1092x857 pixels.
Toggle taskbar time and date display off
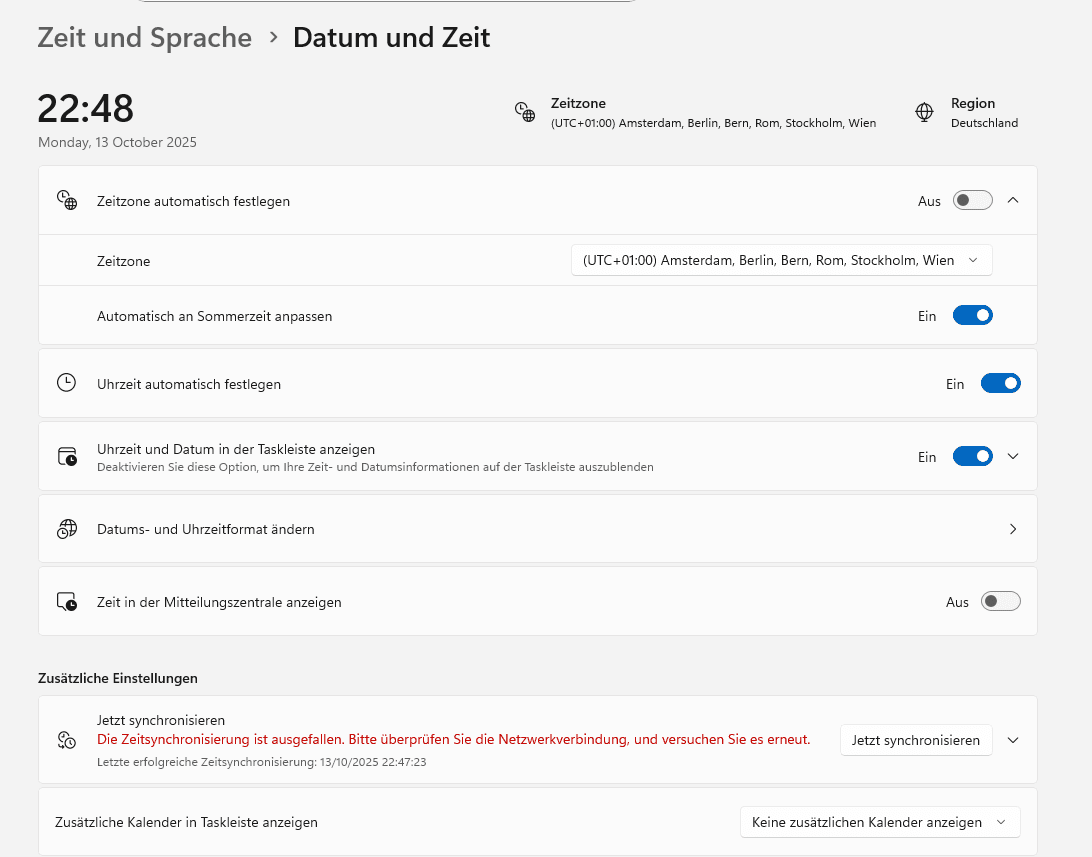pos(972,456)
